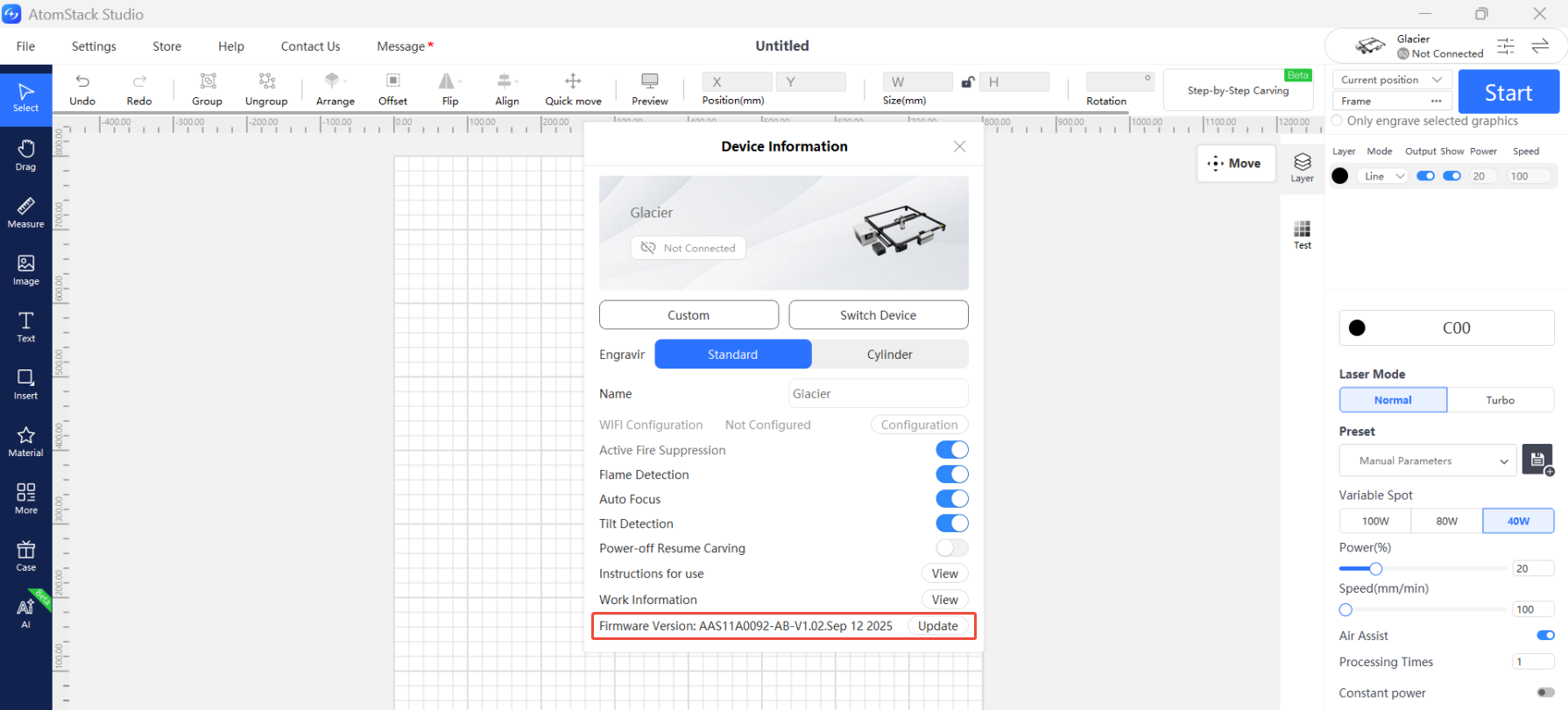Enable Power-off Resume Carving switch
Viewport: 1568px width, 710px height.
pos(952,548)
